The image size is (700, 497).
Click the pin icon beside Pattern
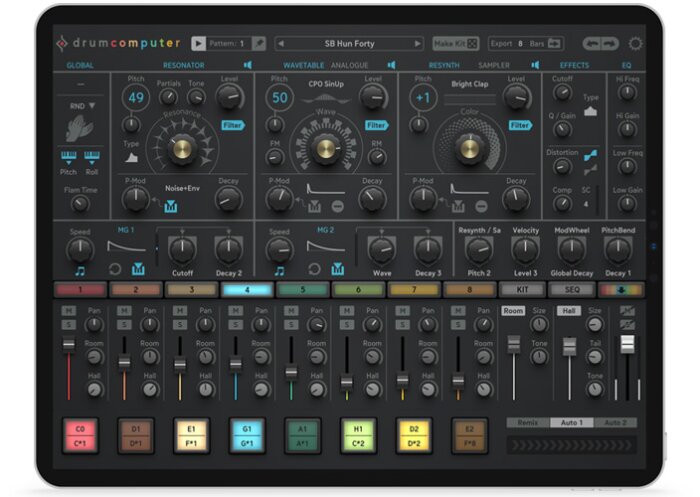[259, 43]
